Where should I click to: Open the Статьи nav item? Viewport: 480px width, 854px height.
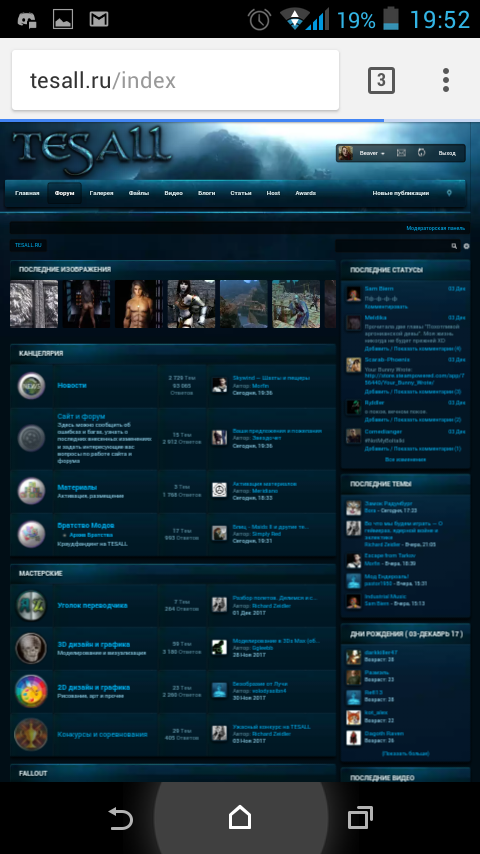click(x=241, y=193)
